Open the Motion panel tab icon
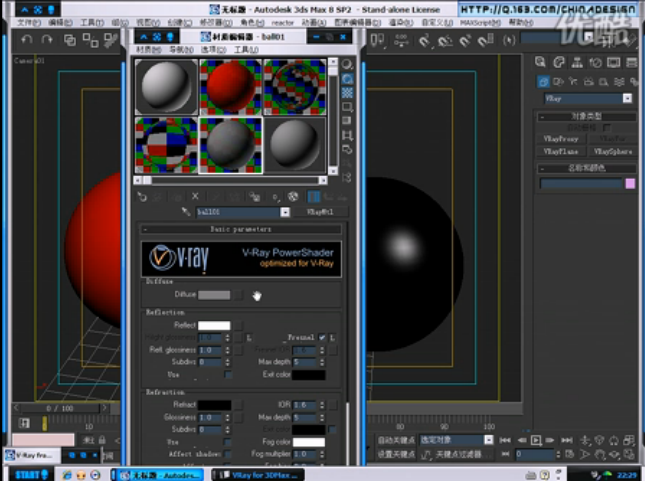The image size is (645, 481). (x=595, y=63)
